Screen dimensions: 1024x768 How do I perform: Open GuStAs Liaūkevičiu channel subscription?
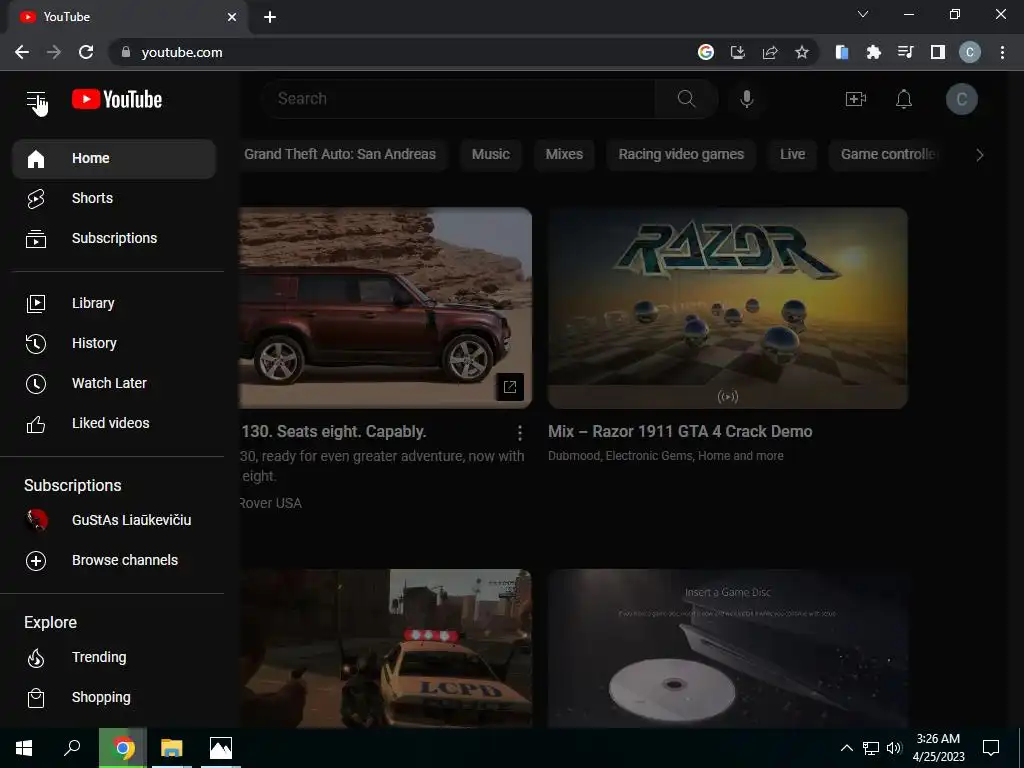tap(114, 520)
